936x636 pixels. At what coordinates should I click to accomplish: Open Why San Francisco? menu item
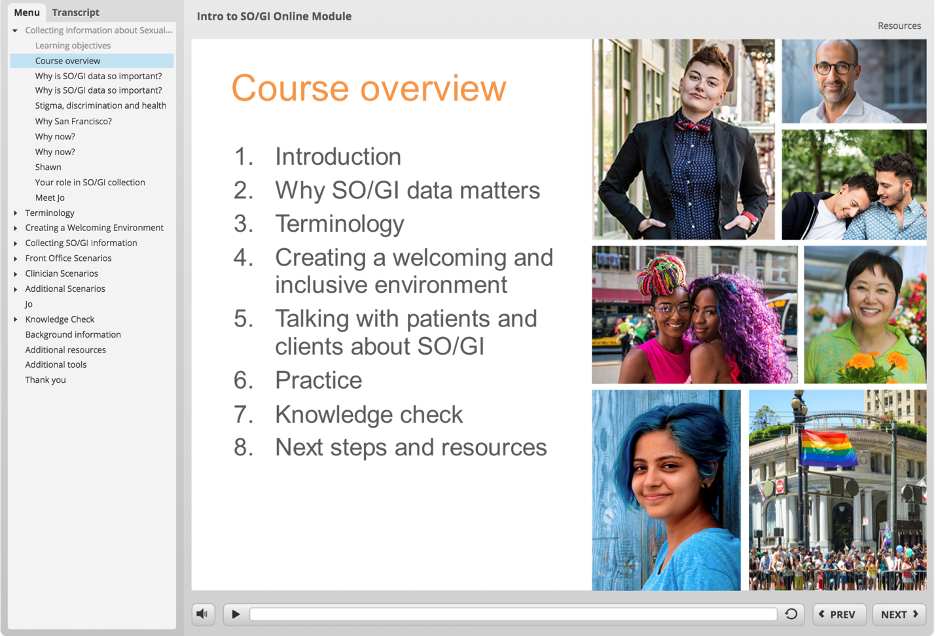pyautogui.click(x=73, y=121)
